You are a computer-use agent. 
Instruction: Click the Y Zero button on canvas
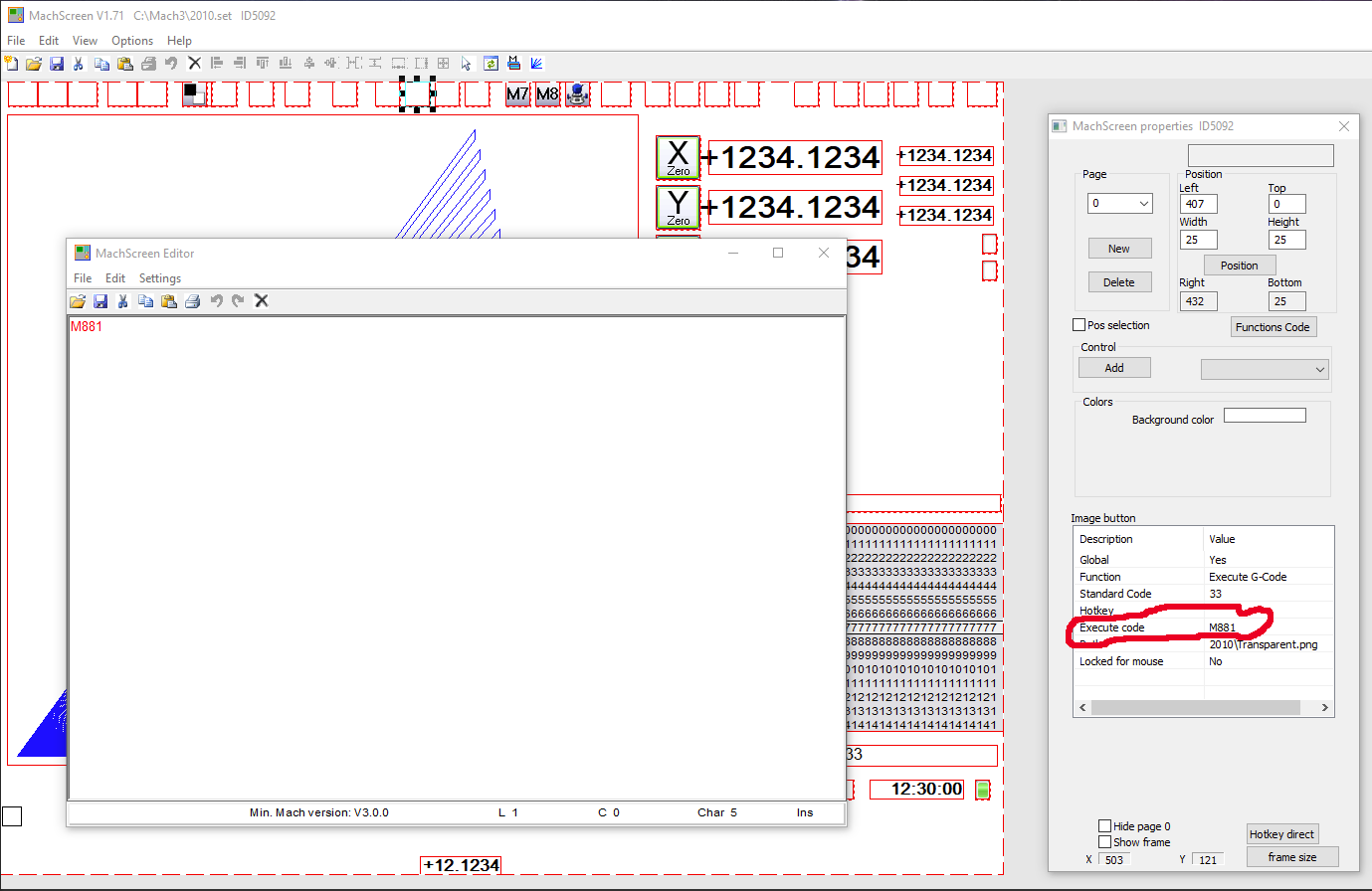click(x=678, y=207)
